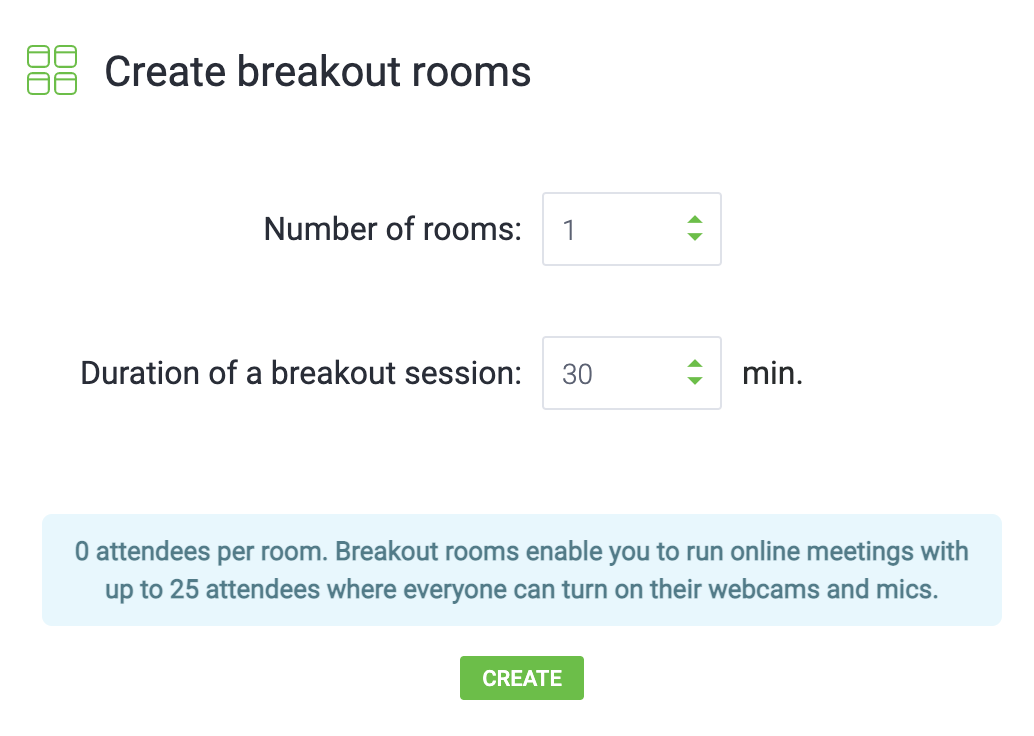Click the green down arrow beside room count
The width and height of the screenshot is (1034, 736).
(x=694, y=237)
